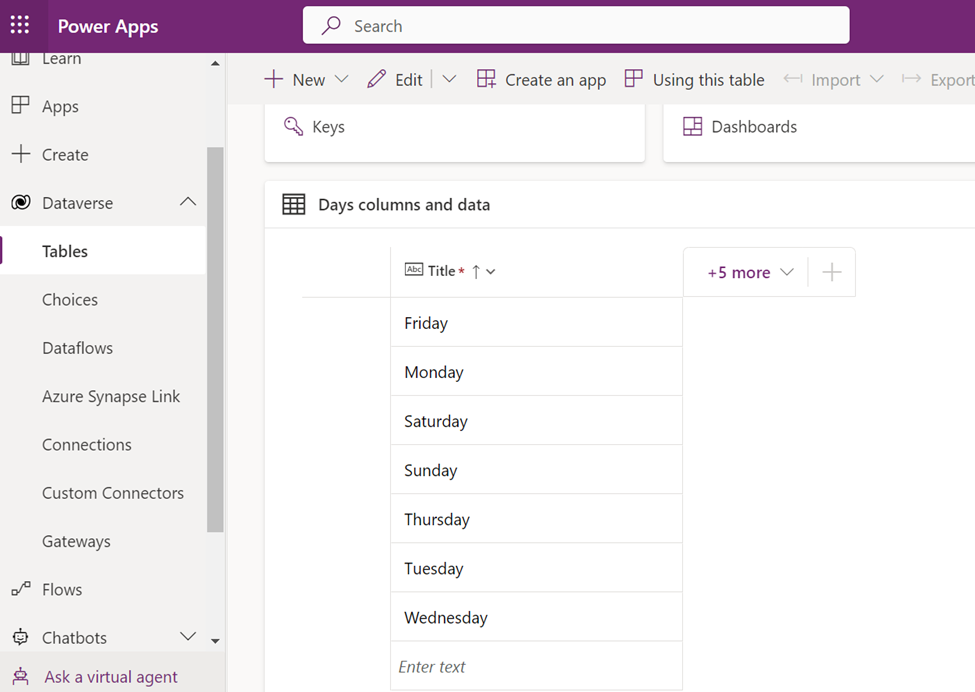
Task: Click the Apps grid icon in sidebar
Action: (x=21, y=105)
